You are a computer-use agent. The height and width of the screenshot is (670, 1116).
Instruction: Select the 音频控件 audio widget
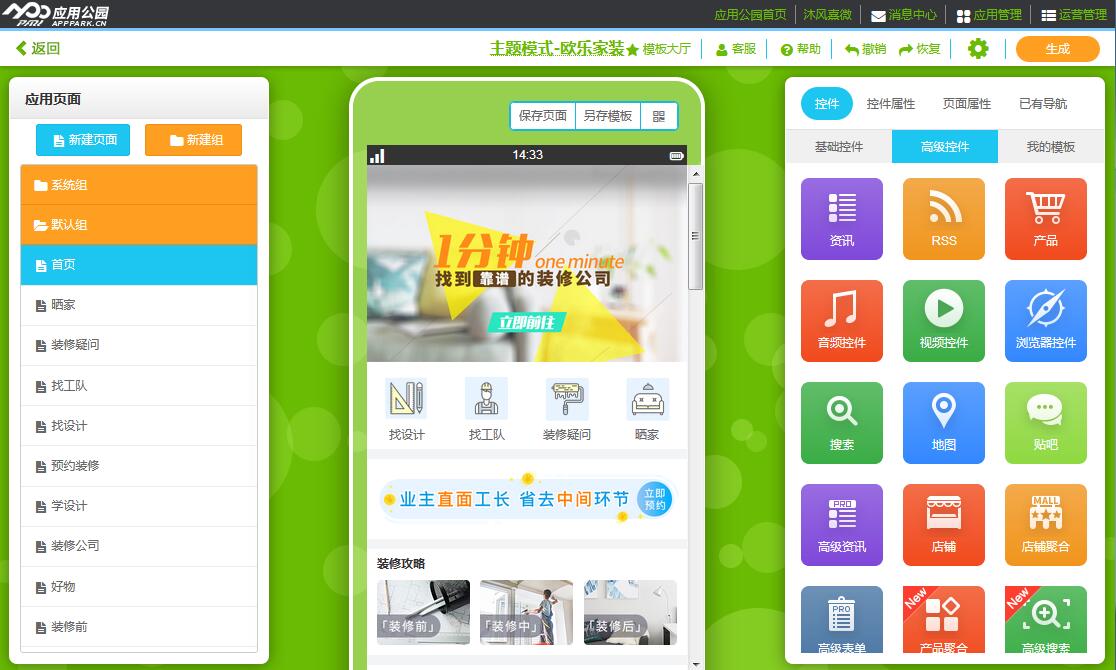(841, 321)
